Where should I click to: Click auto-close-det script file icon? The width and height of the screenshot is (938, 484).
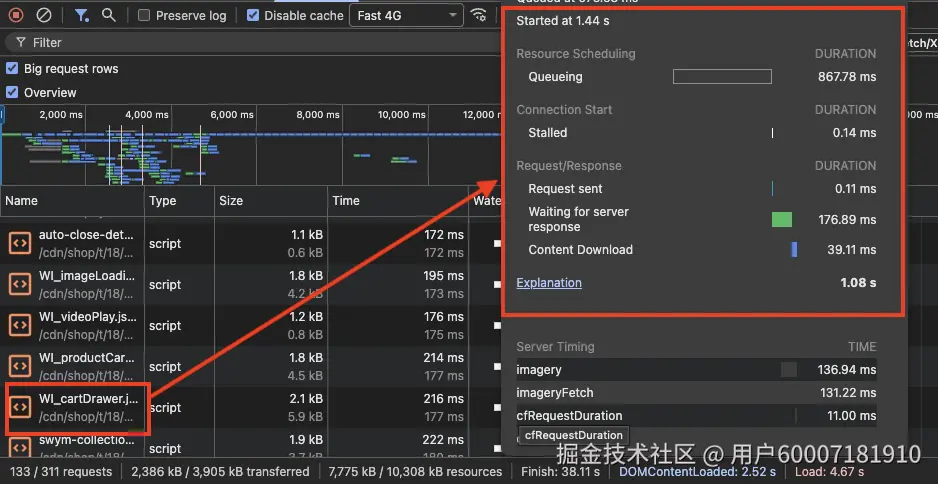[x=20, y=243]
